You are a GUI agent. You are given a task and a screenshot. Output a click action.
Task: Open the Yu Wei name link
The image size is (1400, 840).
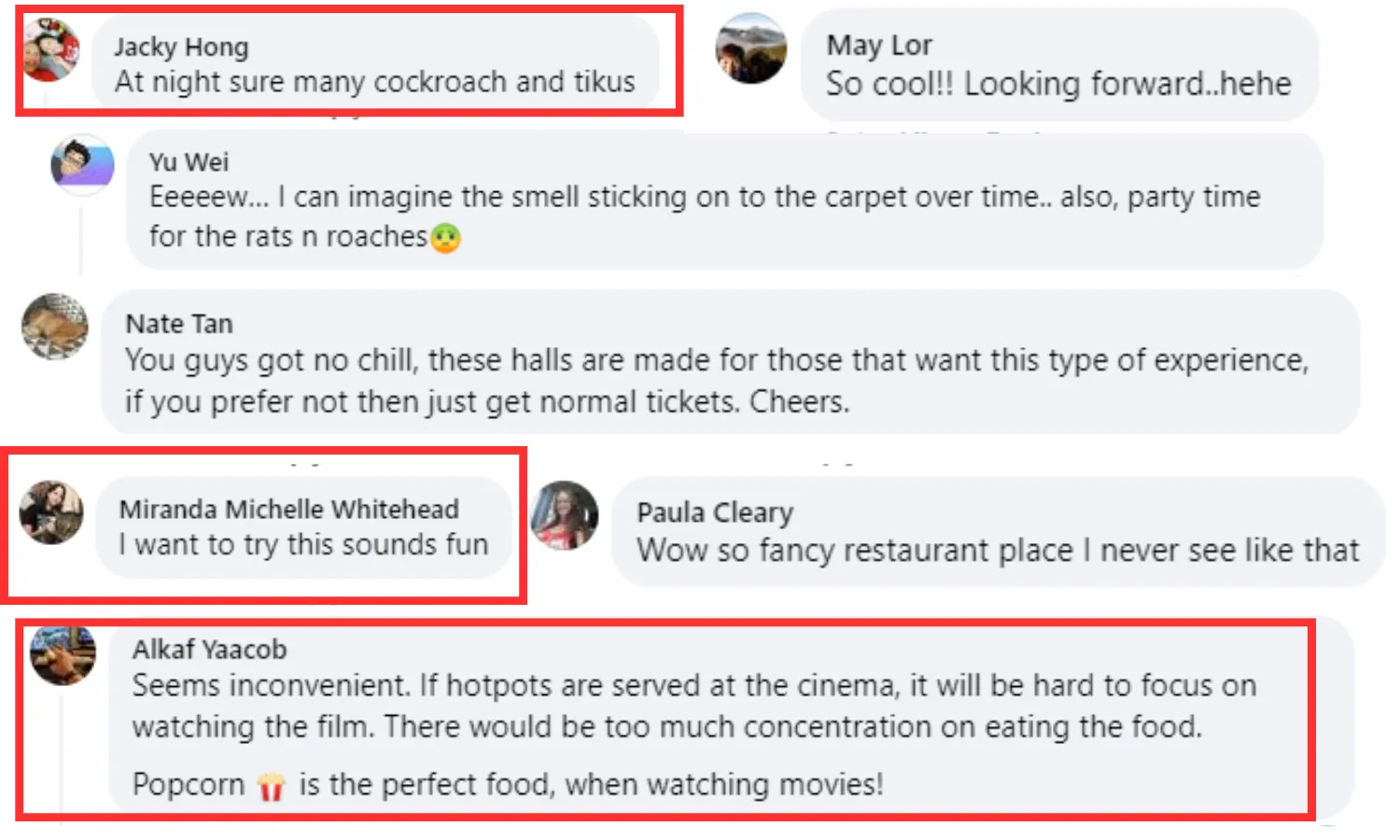coord(189,162)
